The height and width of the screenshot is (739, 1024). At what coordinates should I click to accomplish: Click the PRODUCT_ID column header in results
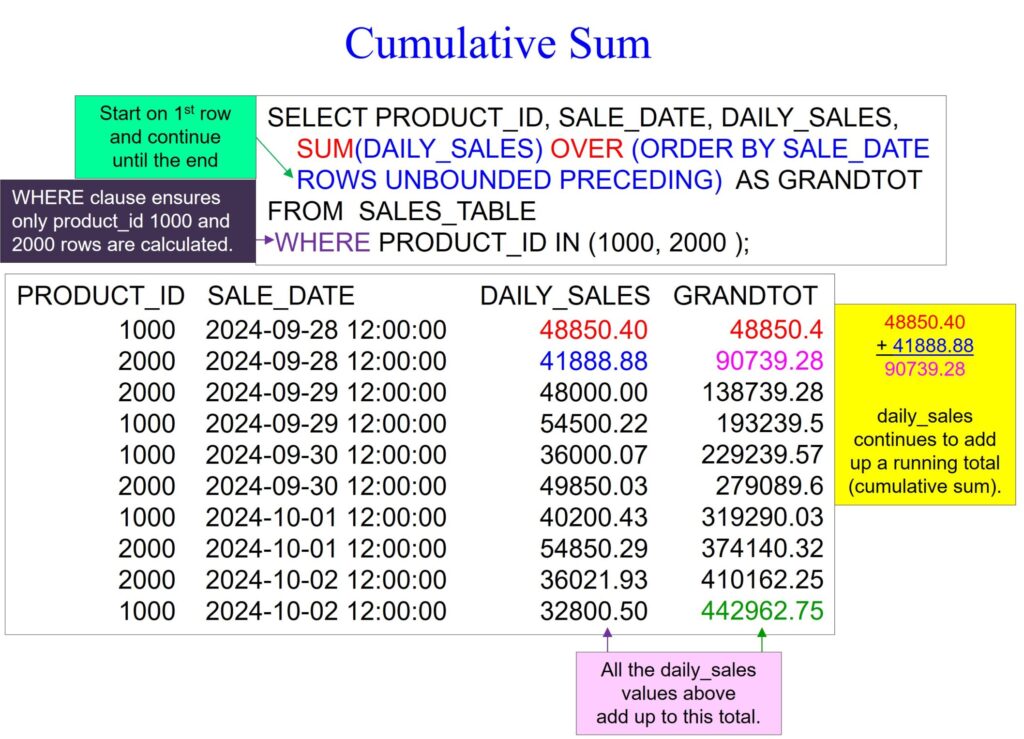pyautogui.click(x=101, y=296)
